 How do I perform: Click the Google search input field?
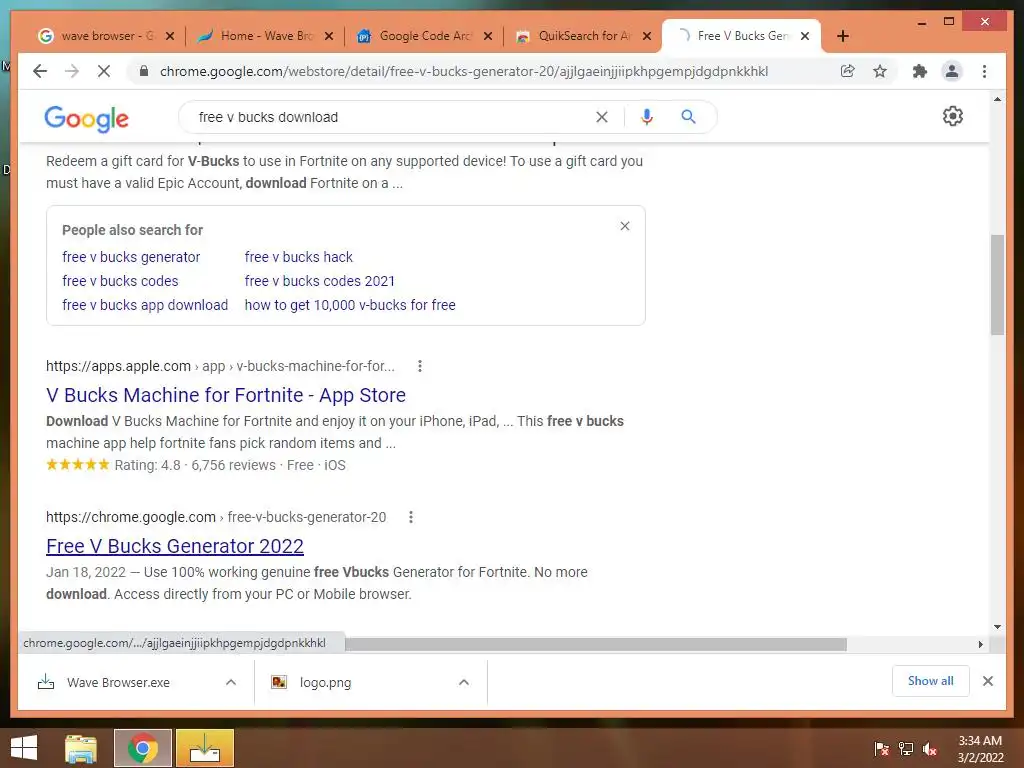click(392, 117)
